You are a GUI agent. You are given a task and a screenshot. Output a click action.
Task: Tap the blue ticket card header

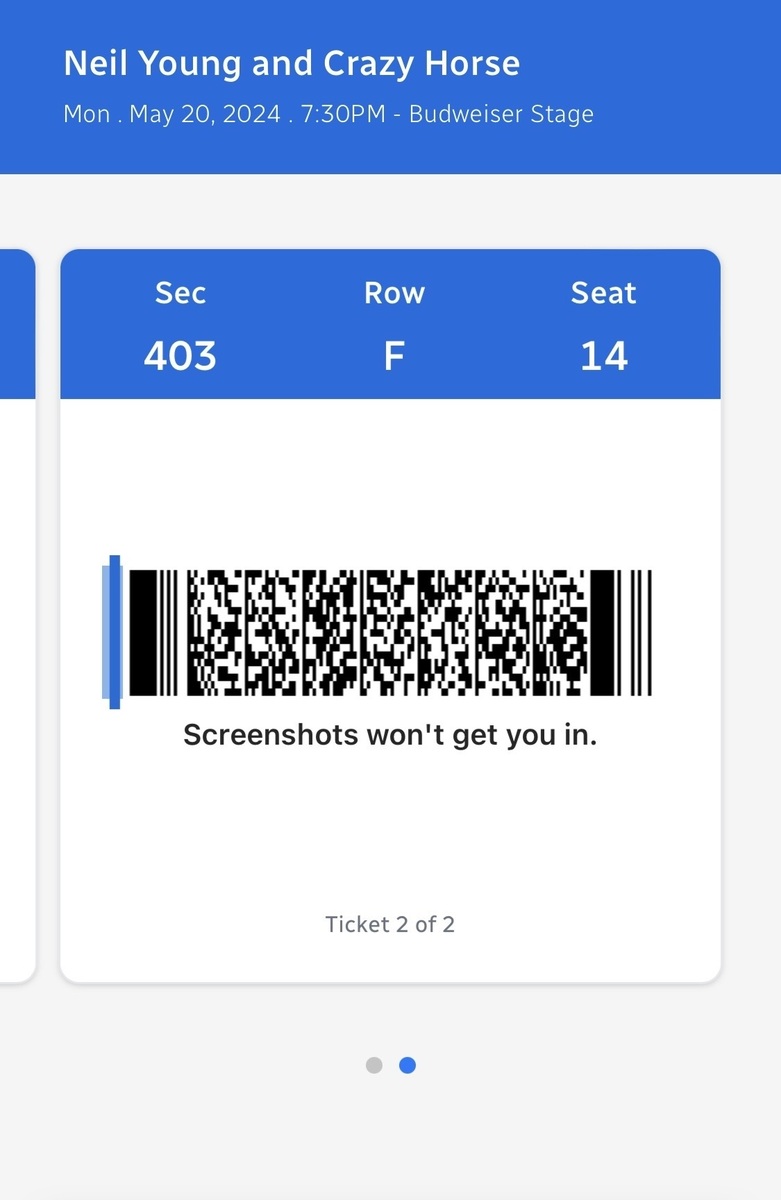click(390, 324)
